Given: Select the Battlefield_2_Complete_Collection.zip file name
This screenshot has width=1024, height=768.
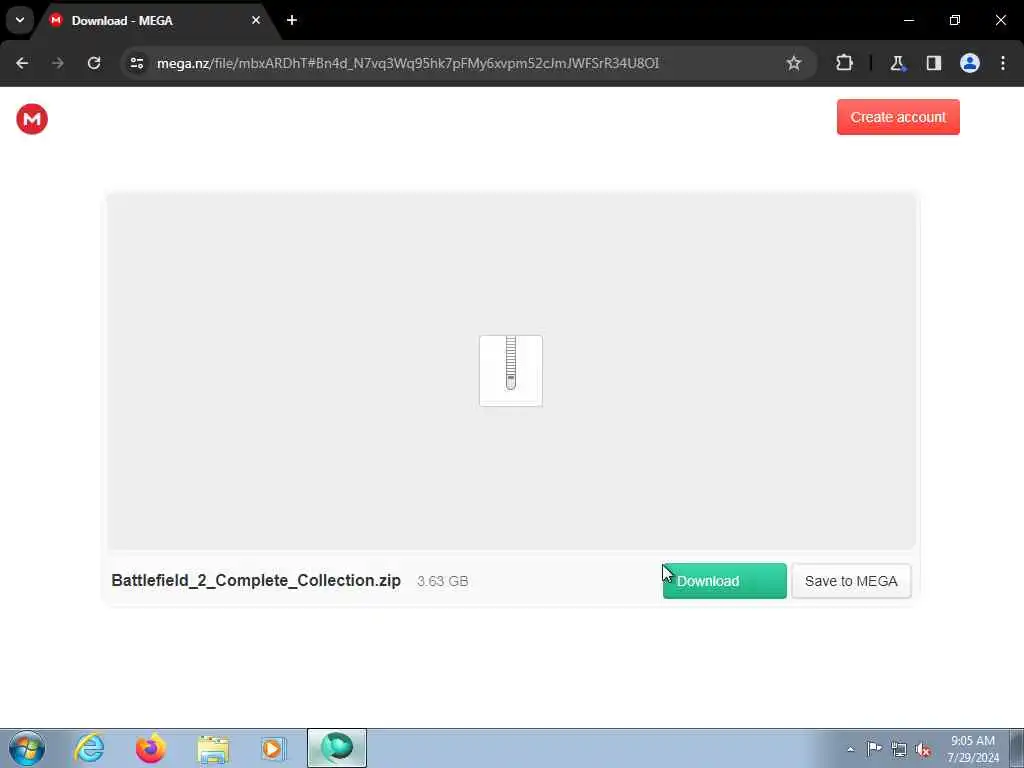Looking at the screenshot, I should tap(256, 581).
